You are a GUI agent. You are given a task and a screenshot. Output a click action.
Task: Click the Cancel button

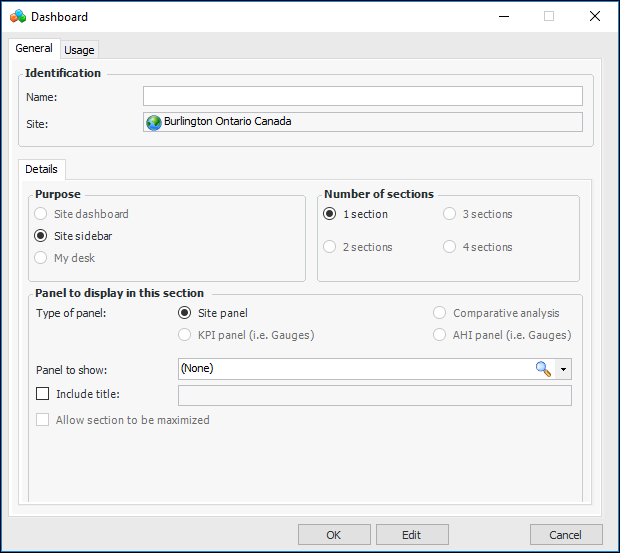click(x=566, y=535)
